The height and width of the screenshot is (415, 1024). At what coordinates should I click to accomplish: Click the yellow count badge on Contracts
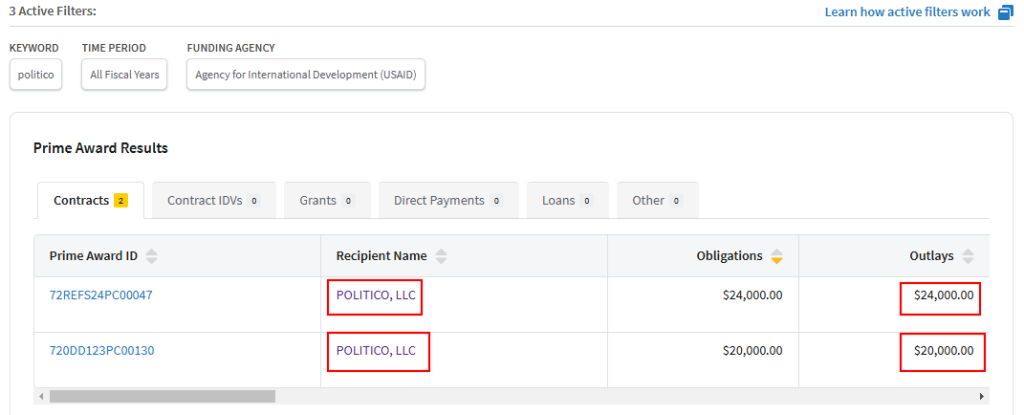[121, 201]
